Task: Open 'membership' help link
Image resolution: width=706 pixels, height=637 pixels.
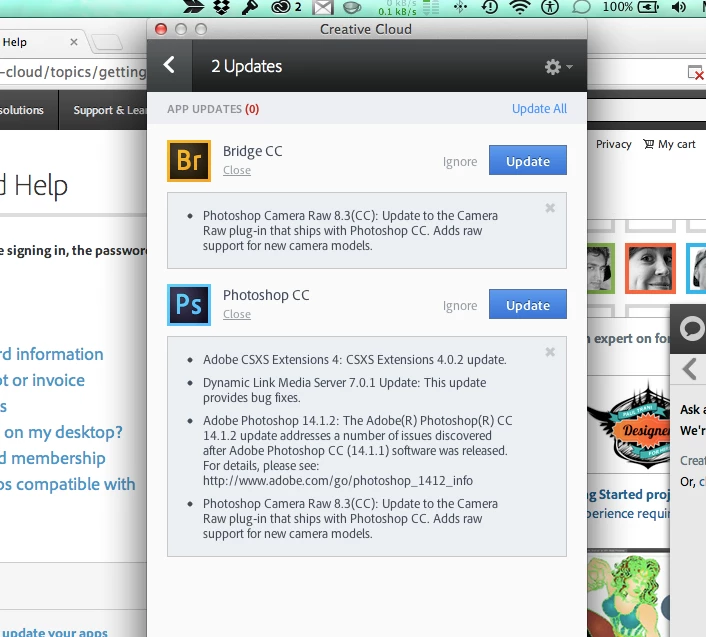Action: pyautogui.click(x=53, y=458)
